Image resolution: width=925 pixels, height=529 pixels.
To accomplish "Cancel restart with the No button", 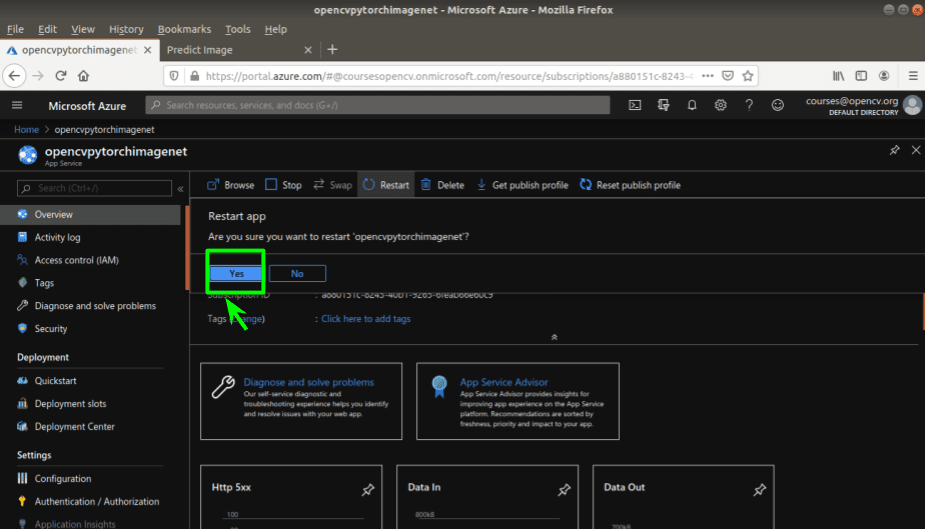I will click(297, 274).
